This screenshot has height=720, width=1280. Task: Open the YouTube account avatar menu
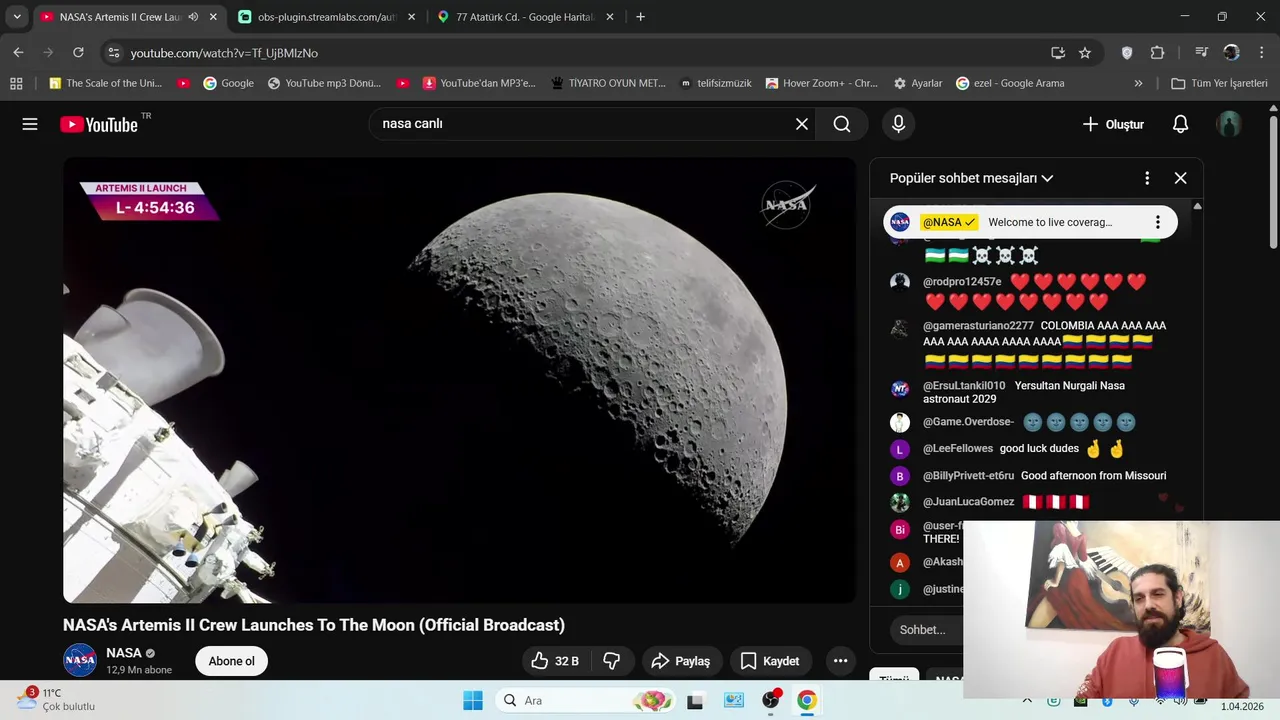click(1229, 124)
